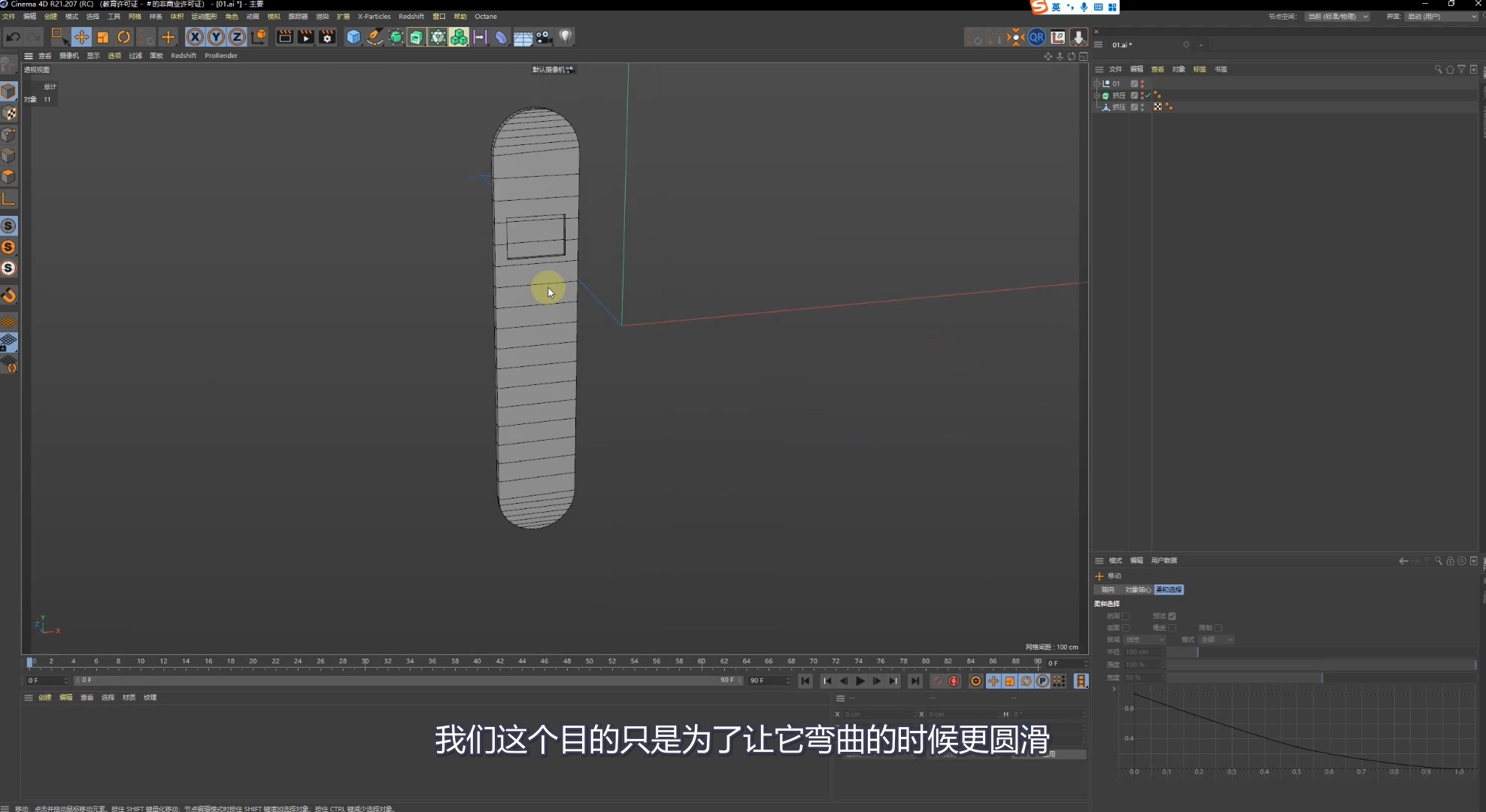Select the Scale tool
1486x812 pixels.
click(103, 37)
